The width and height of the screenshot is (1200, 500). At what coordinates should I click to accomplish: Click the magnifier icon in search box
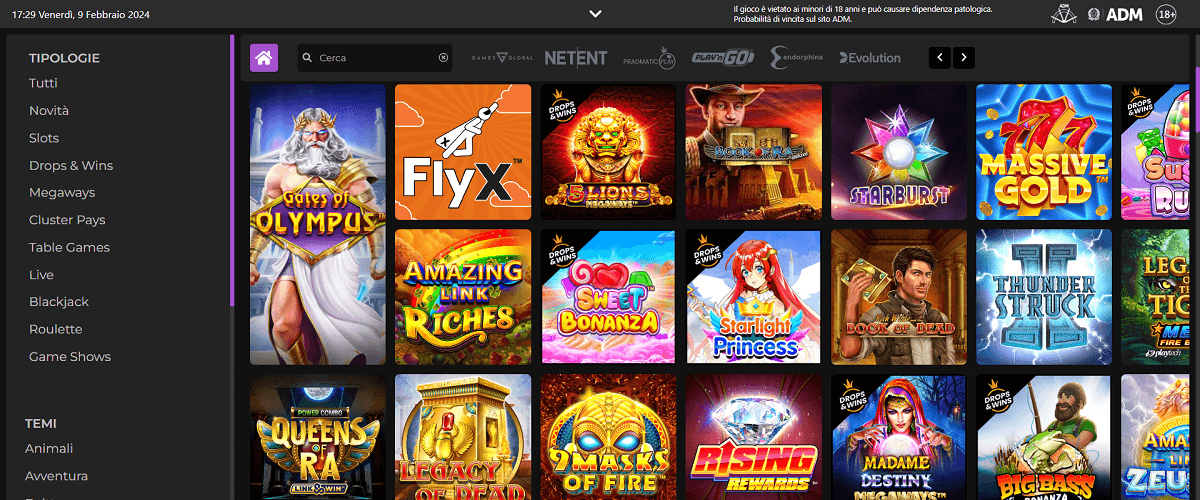pyautogui.click(x=308, y=58)
